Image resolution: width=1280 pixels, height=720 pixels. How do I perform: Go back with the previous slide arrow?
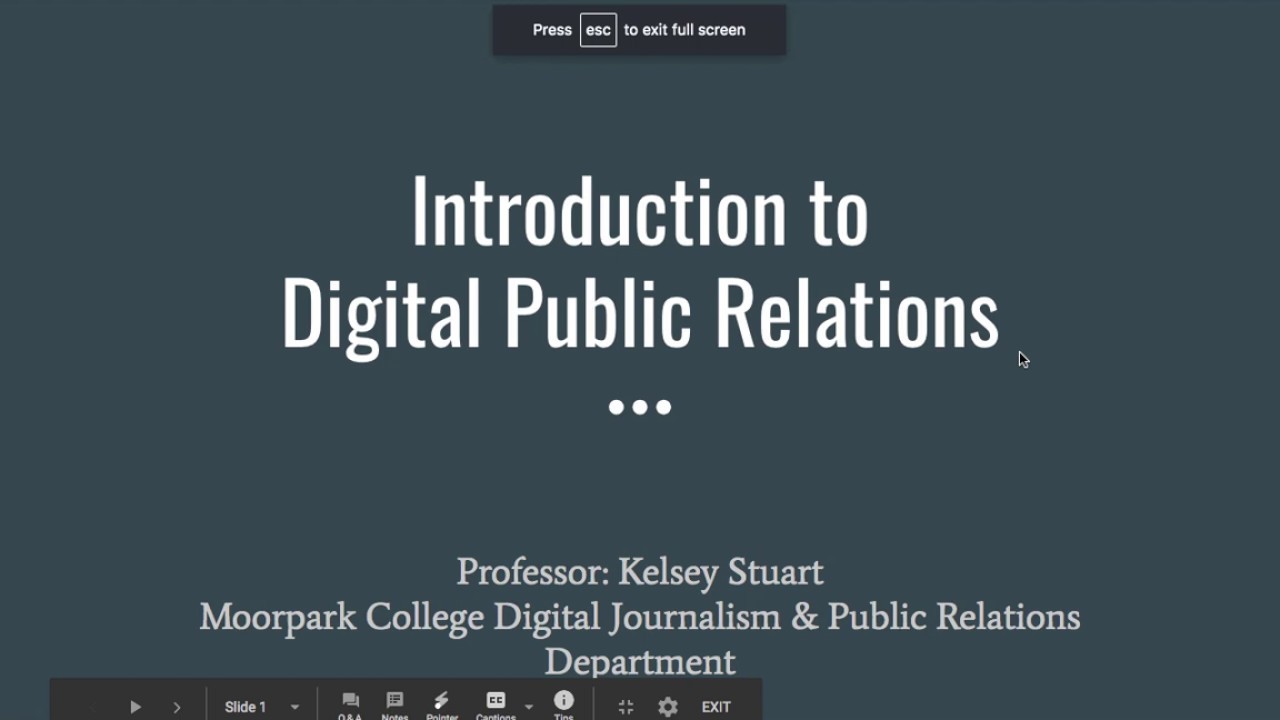91,707
